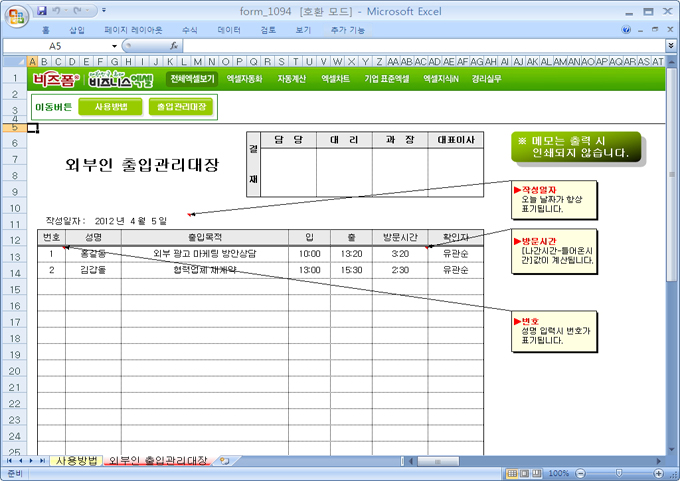680x481 pixels.
Task: Select the whole sheet with corner button
Action: tap(14, 61)
